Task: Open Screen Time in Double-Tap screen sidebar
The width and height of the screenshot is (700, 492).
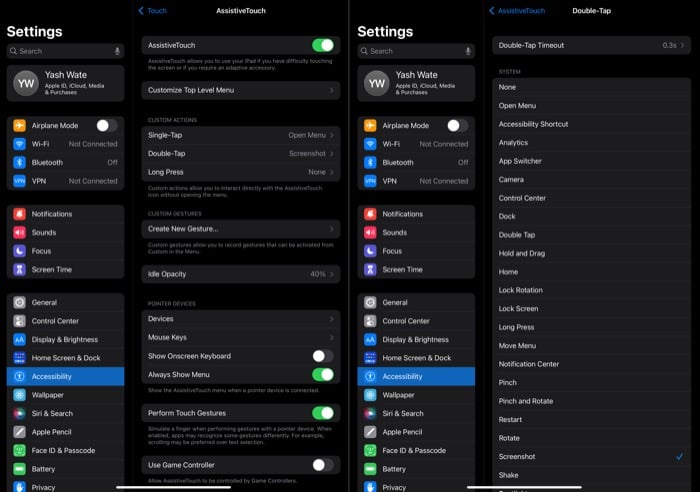Action: click(x=416, y=269)
